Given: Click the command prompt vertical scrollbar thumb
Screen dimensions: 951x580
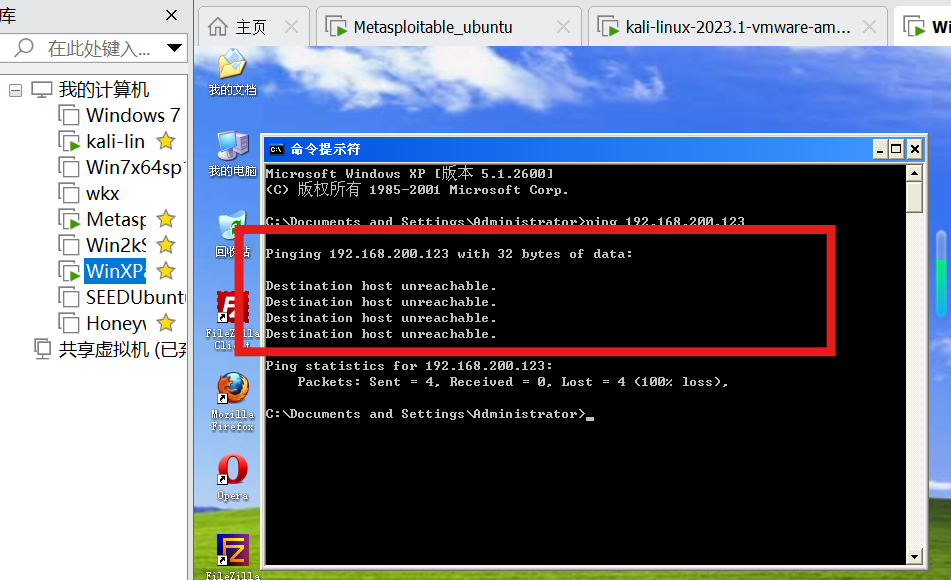Looking at the screenshot, I should (x=915, y=197).
